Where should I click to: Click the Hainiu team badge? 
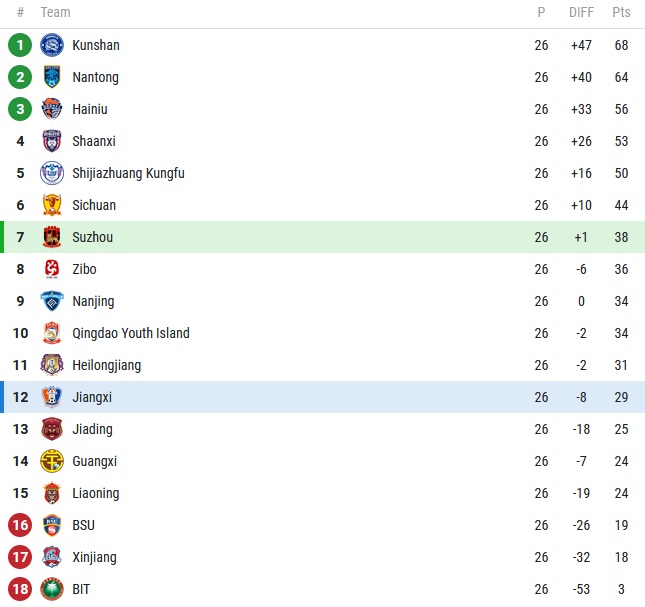click(x=52, y=109)
